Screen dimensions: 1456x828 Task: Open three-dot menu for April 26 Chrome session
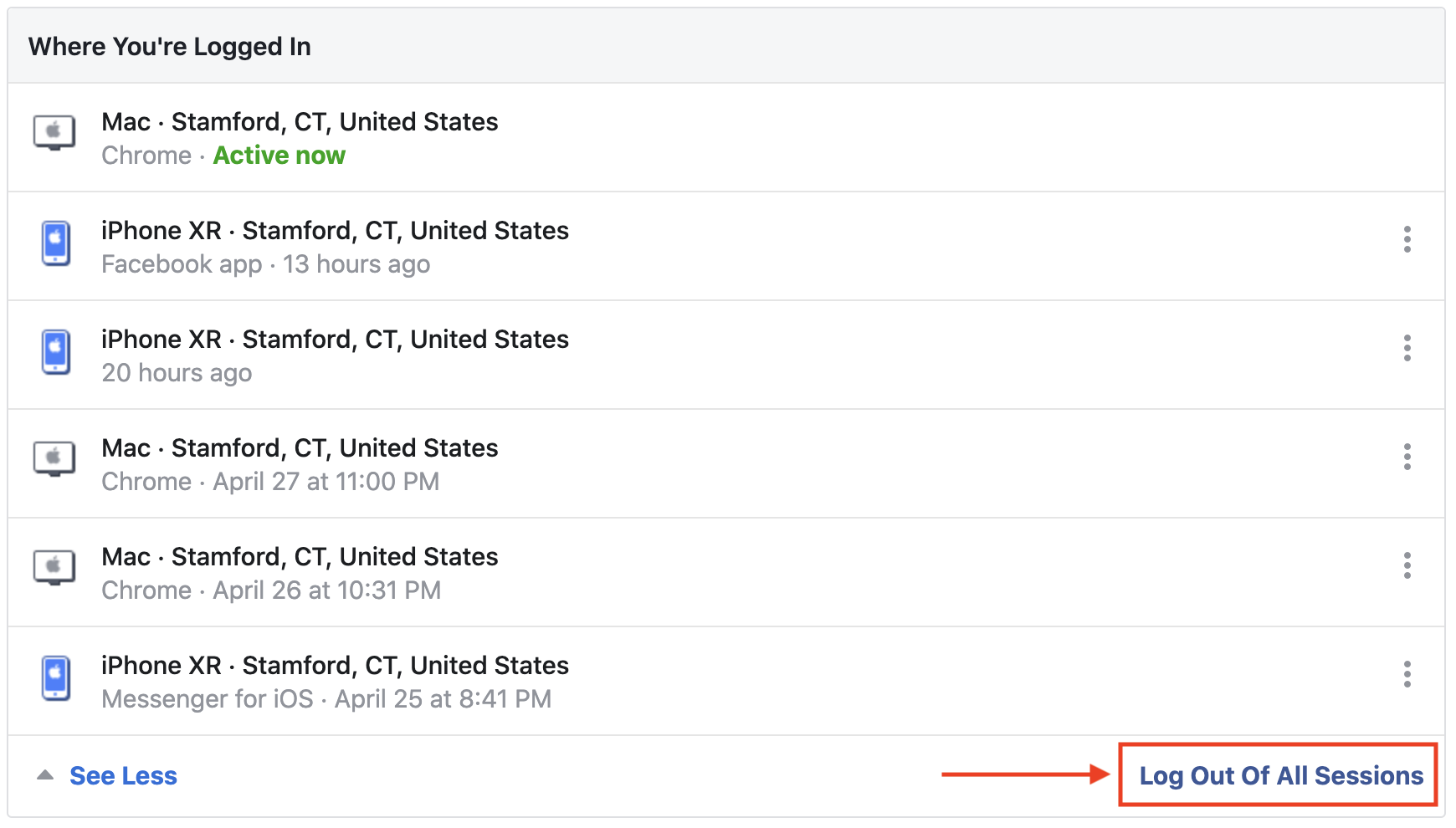point(1407,565)
